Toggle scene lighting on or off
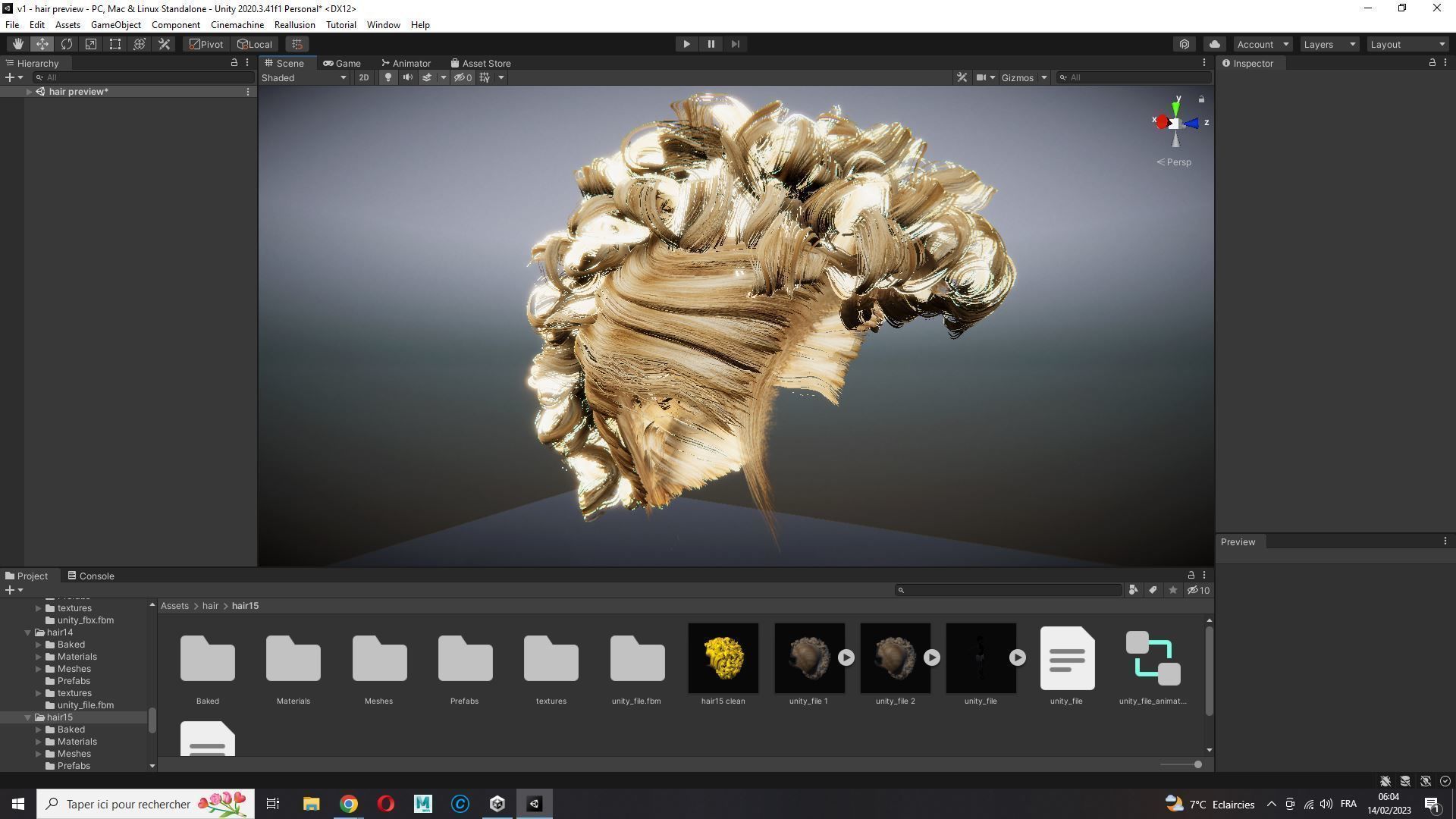 coord(388,77)
